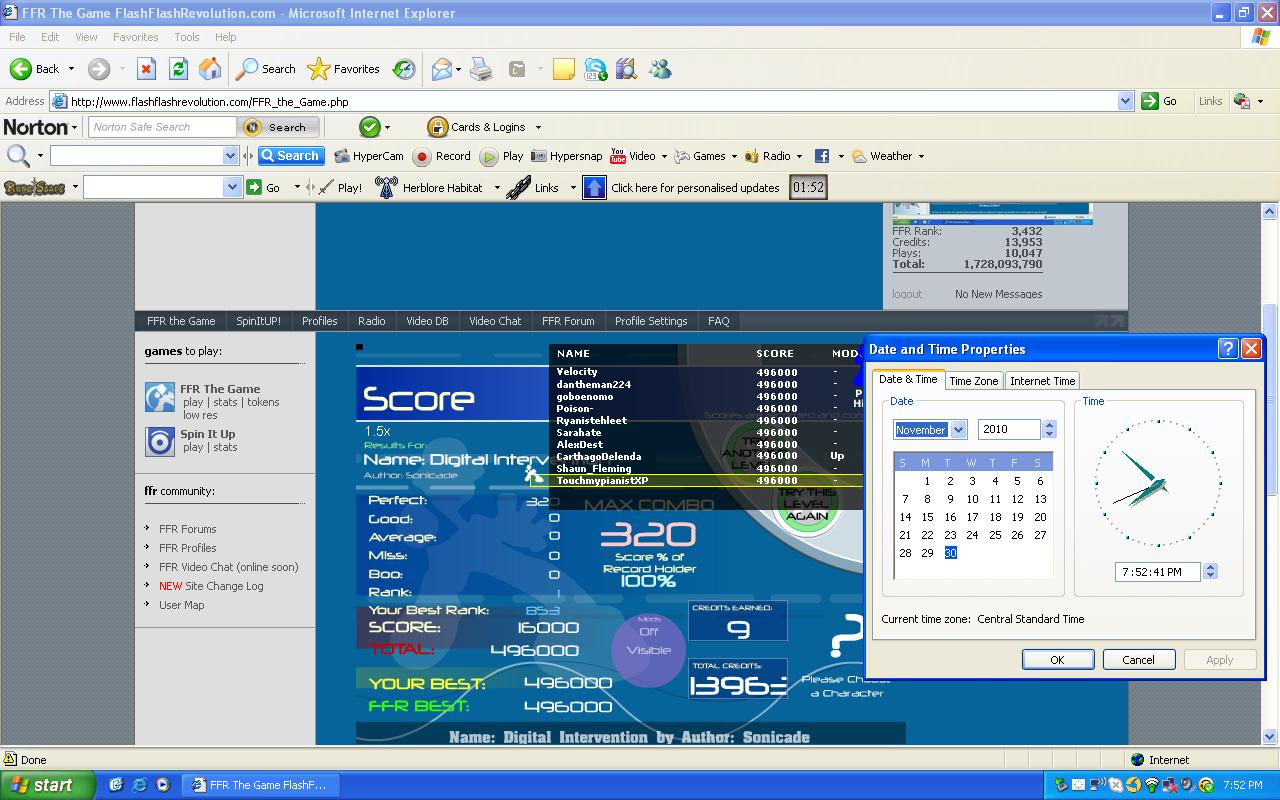
Task: Open the Mail button dropdown arrow
Action: click(x=458, y=69)
